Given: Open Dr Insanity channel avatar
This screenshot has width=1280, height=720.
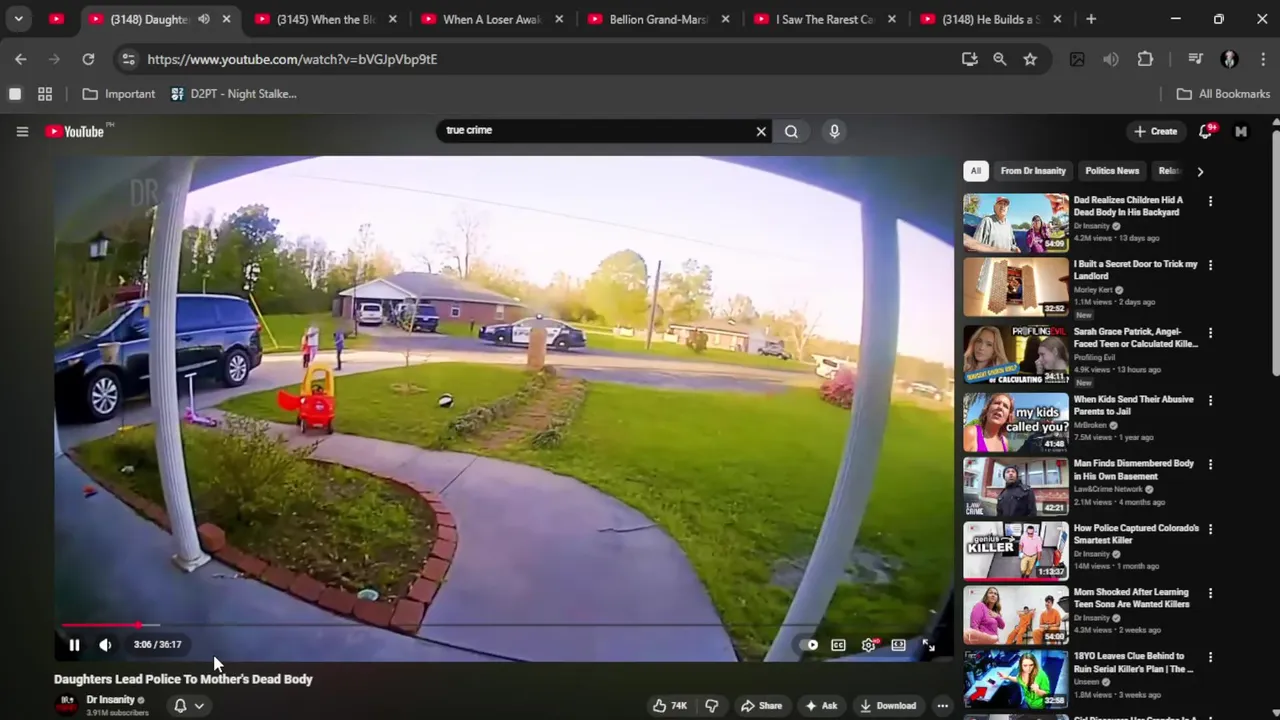Looking at the screenshot, I should (x=67, y=705).
